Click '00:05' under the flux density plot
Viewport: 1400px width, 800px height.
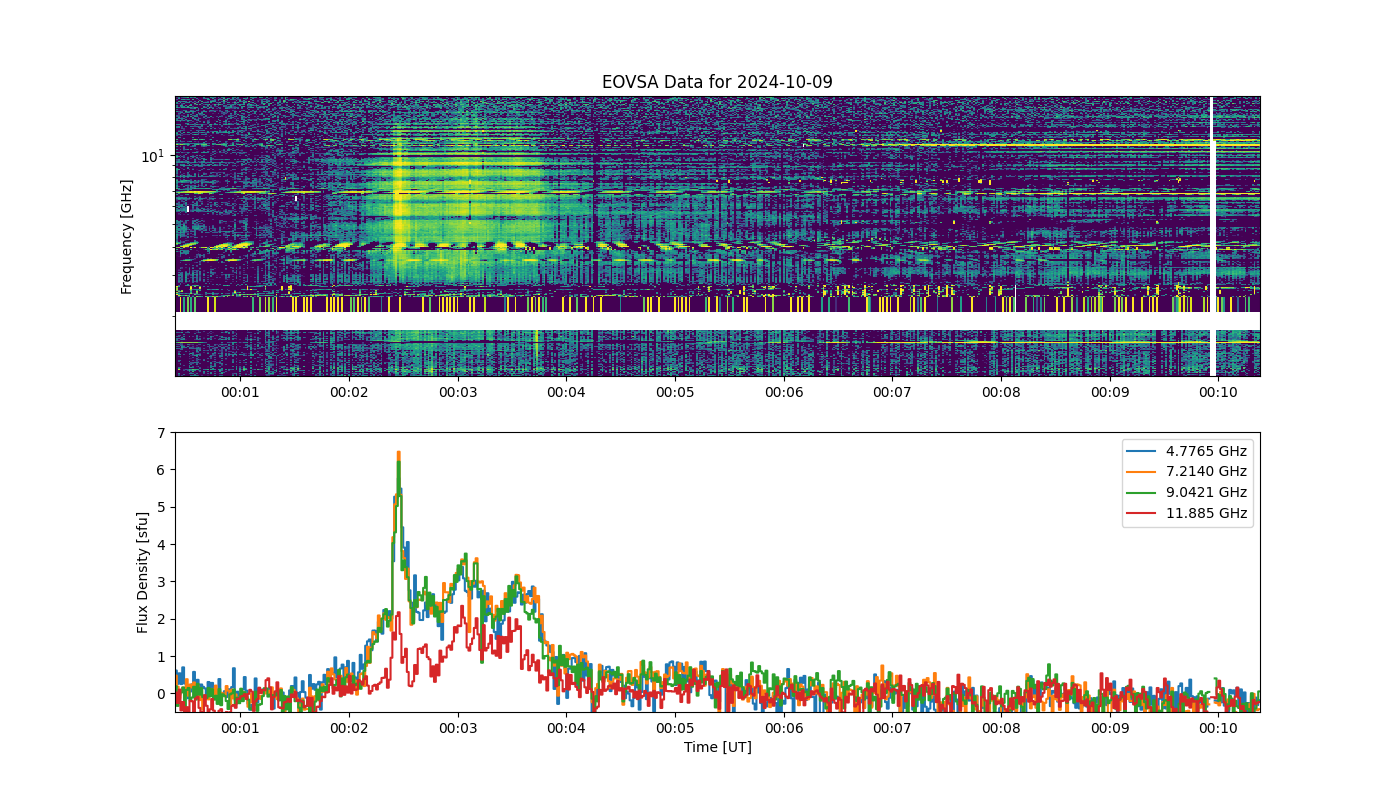675,728
